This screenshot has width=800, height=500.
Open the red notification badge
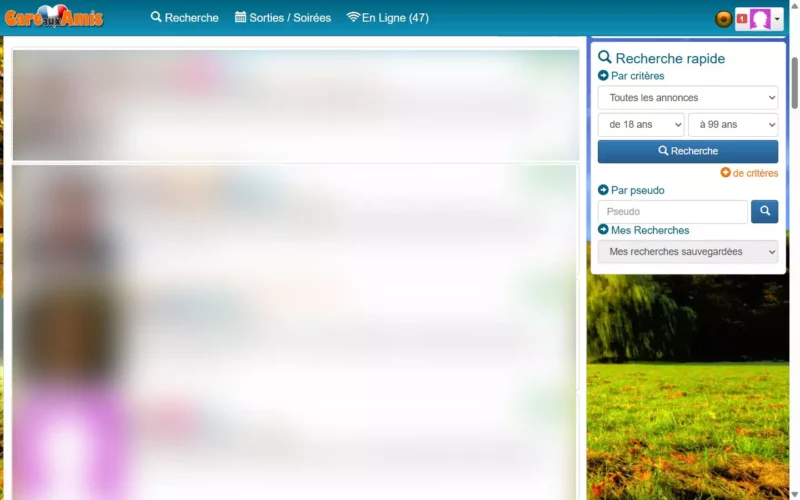point(741,19)
